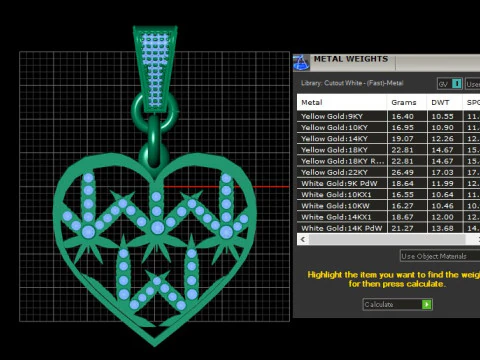Select the heart pendant model
Screen dimensions: 480x360
pos(154,250)
